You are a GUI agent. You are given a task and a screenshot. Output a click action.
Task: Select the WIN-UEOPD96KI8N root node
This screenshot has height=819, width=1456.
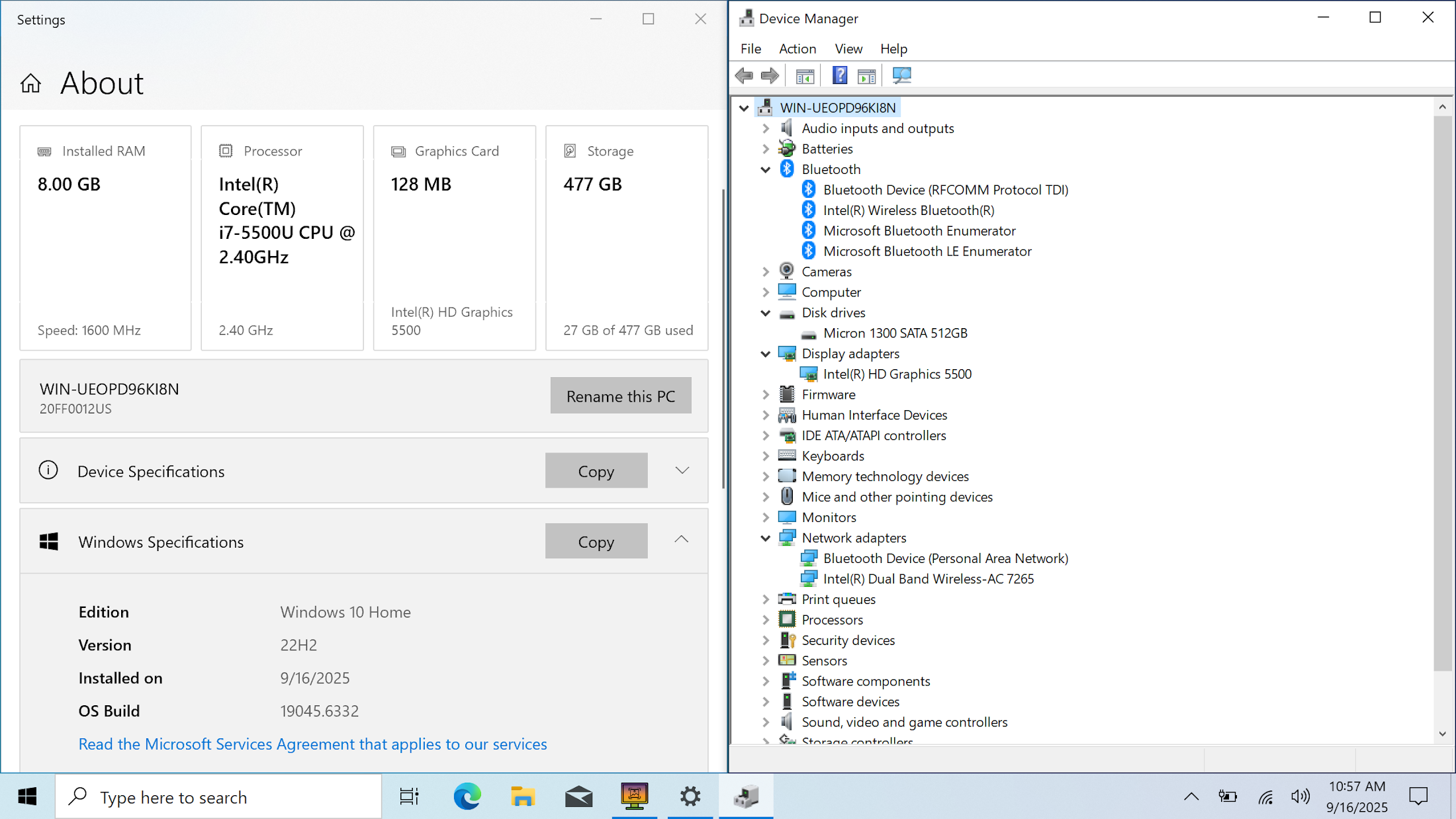coord(838,108)
